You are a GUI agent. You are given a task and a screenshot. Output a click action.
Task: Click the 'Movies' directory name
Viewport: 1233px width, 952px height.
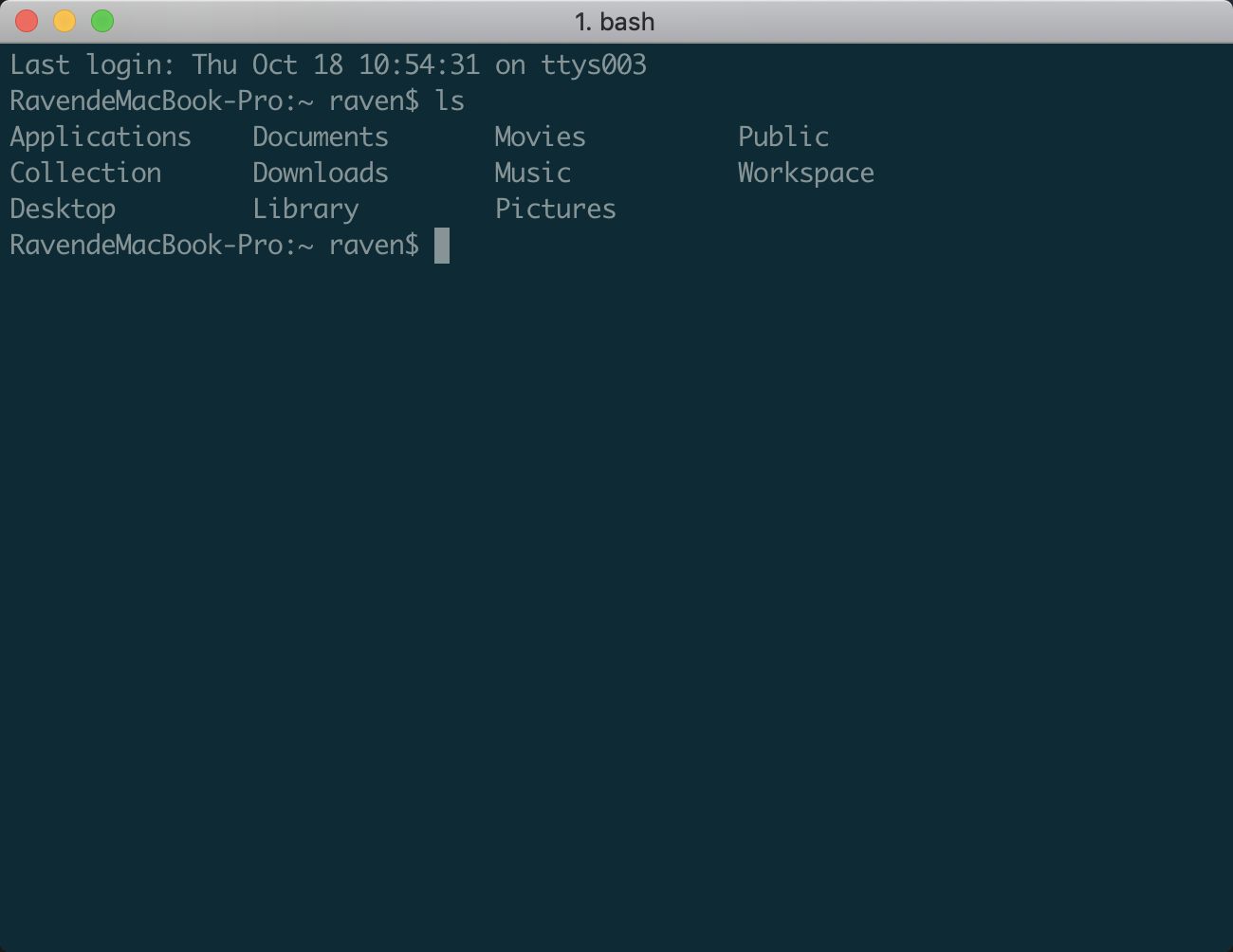(541, 137)
